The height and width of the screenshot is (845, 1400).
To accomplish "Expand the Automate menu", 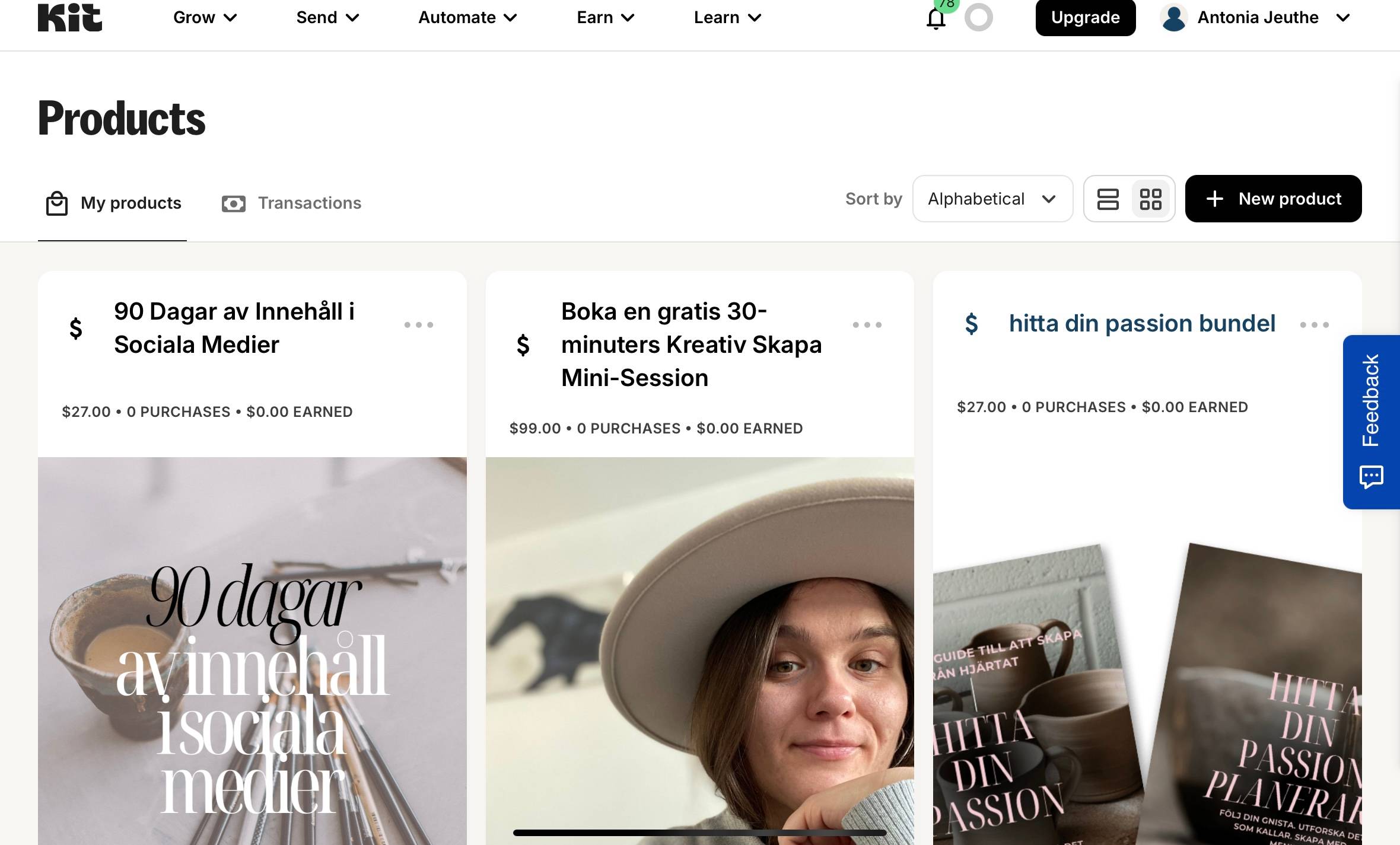I will (467, 18).
